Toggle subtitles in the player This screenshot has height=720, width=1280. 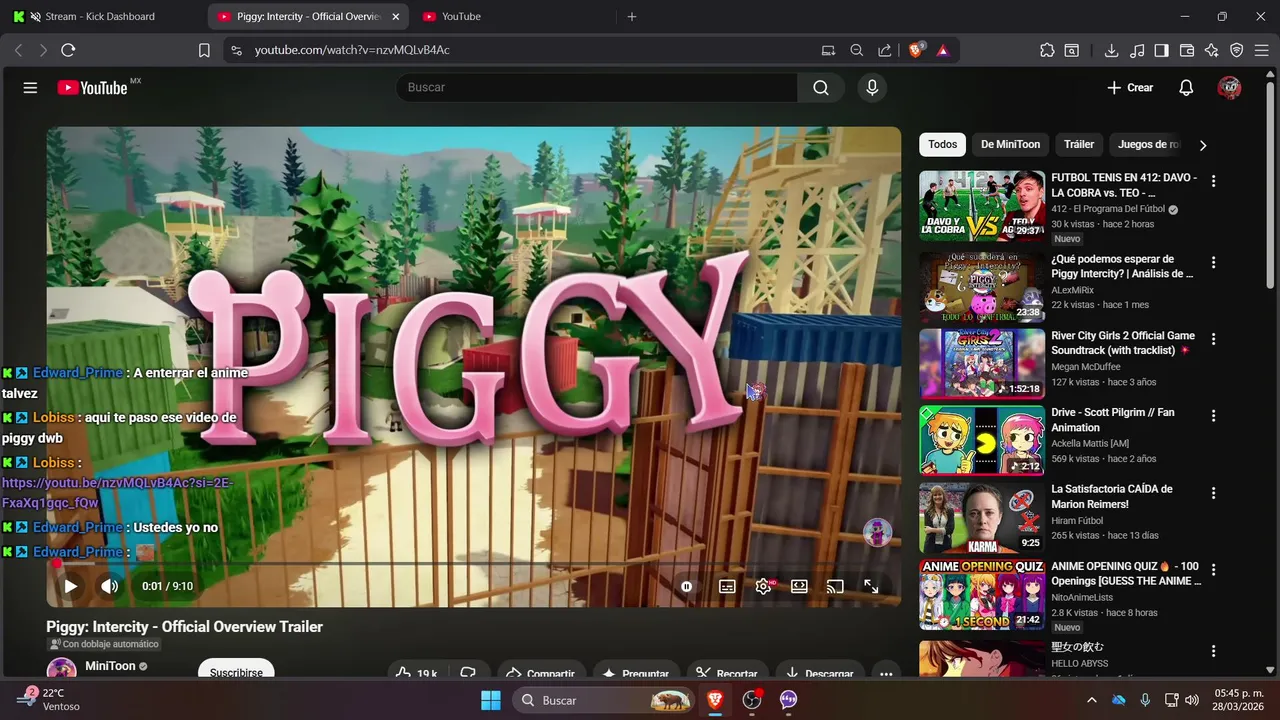coord(727,587)
